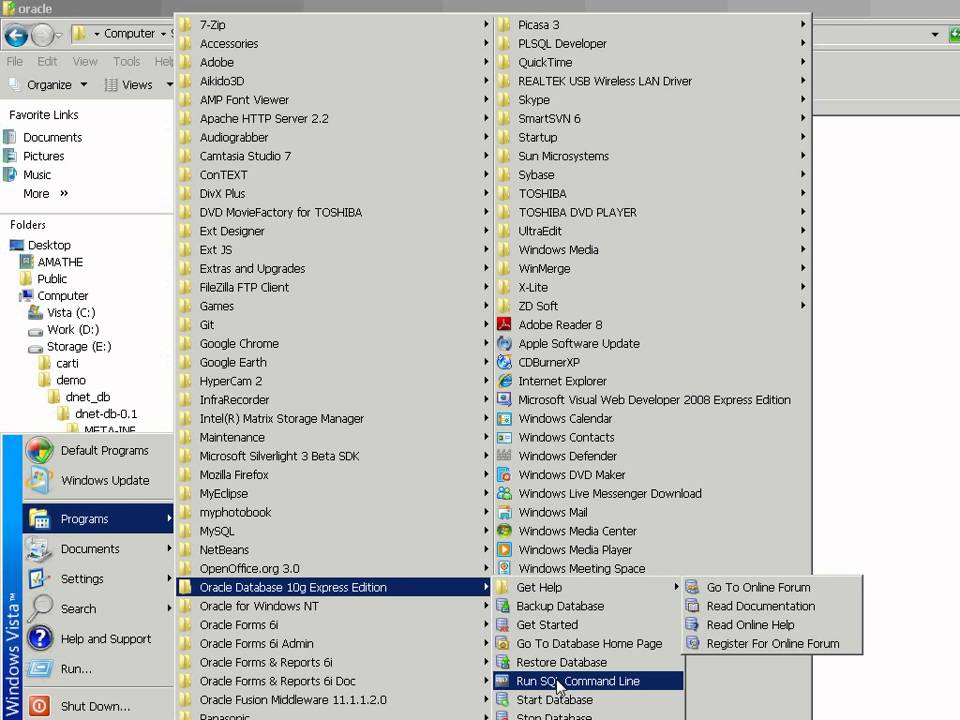Click the Default Programs icon
This screenshot has width=960, height=720.
[39, 451]
